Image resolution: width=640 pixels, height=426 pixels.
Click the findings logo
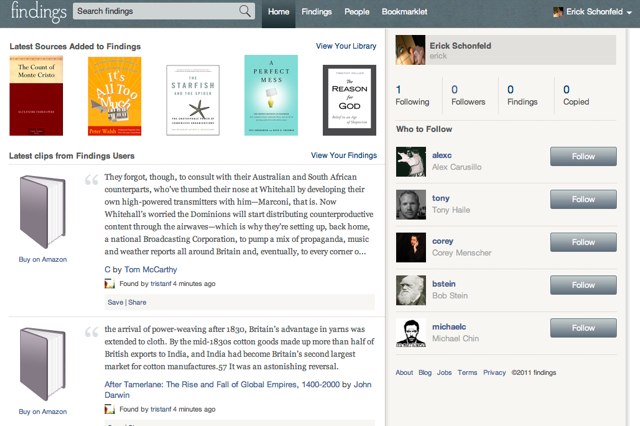34,12
